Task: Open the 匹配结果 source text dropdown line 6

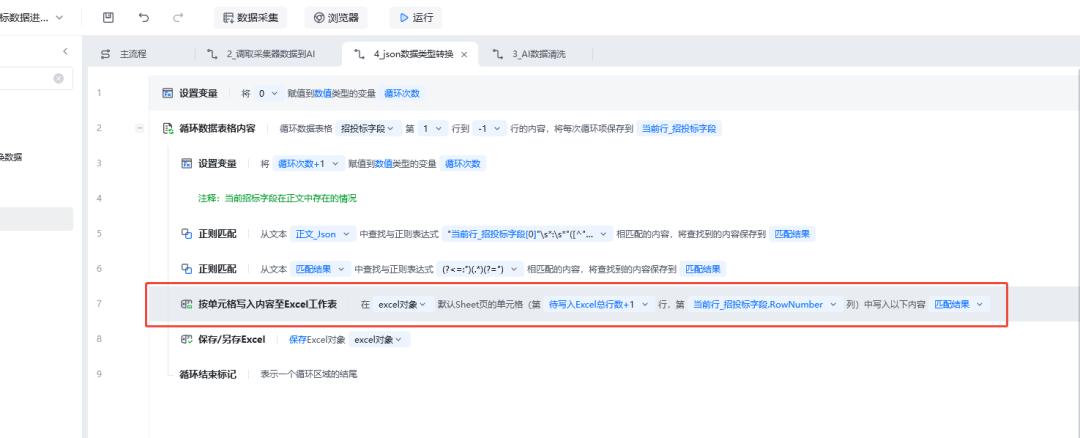Action: pyautogui.click(x=320, y=269)
